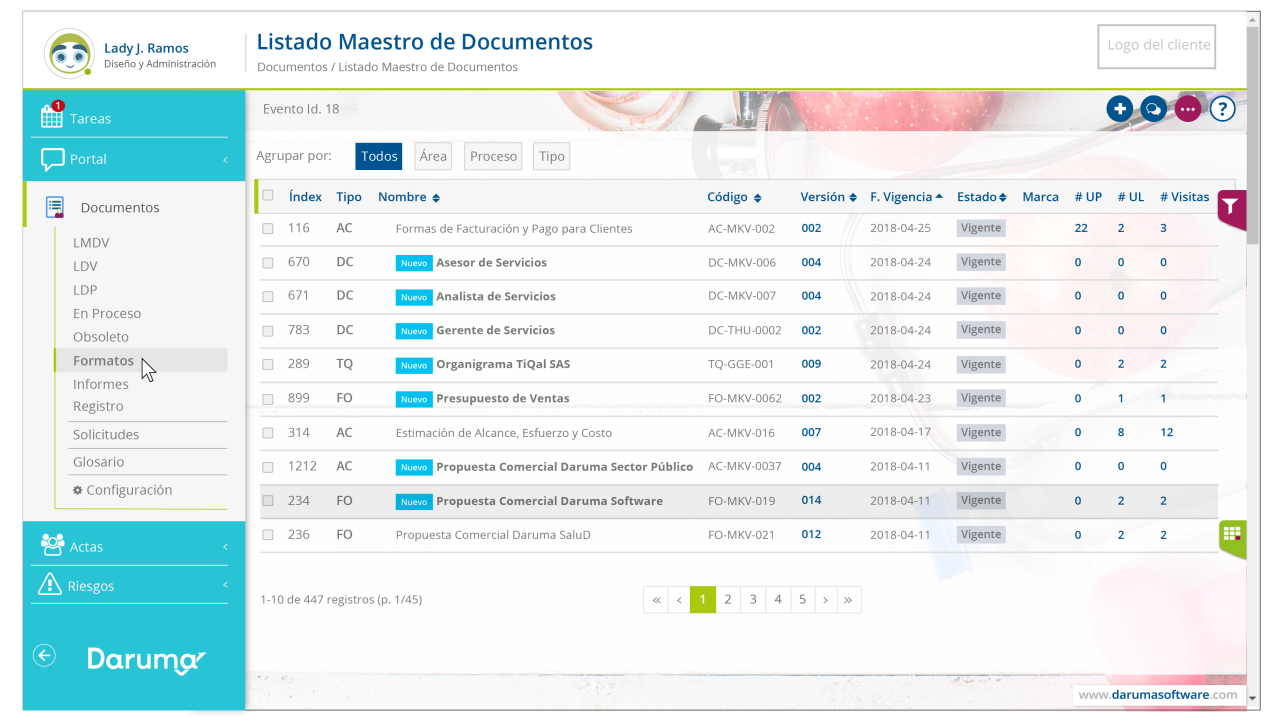Open the Registro submenu item

click(98, 406)
